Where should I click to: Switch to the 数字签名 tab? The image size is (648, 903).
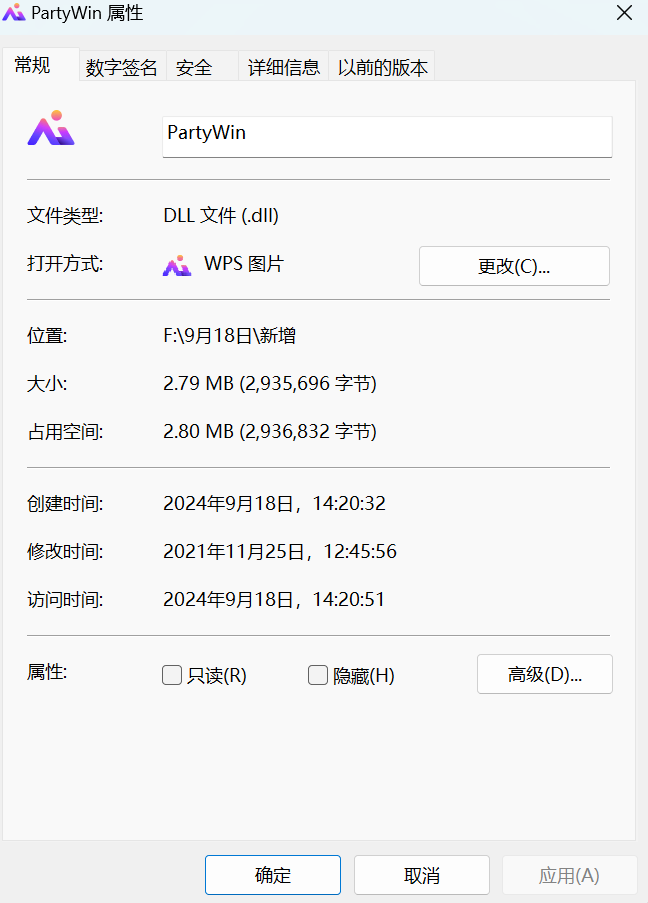tap(122, 66)
